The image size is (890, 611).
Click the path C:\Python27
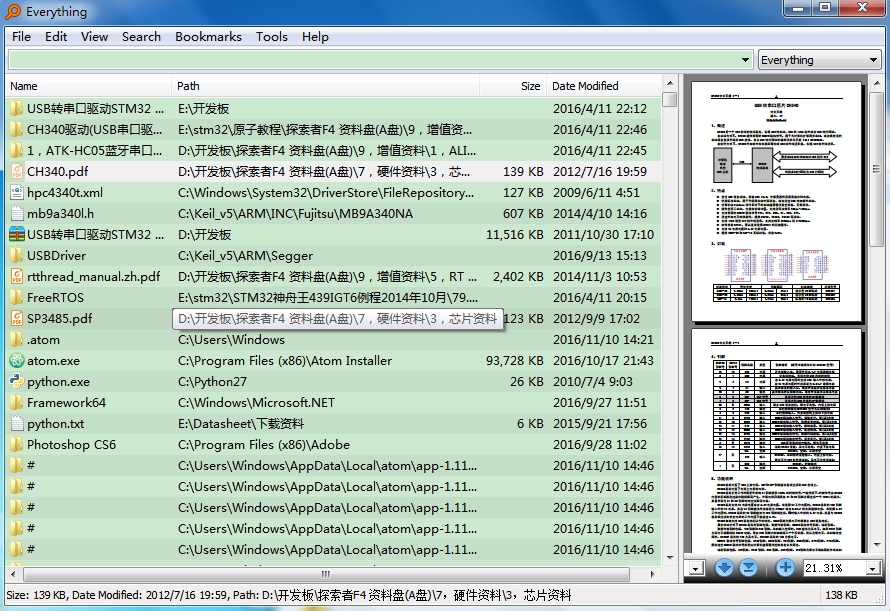point(212,382)
